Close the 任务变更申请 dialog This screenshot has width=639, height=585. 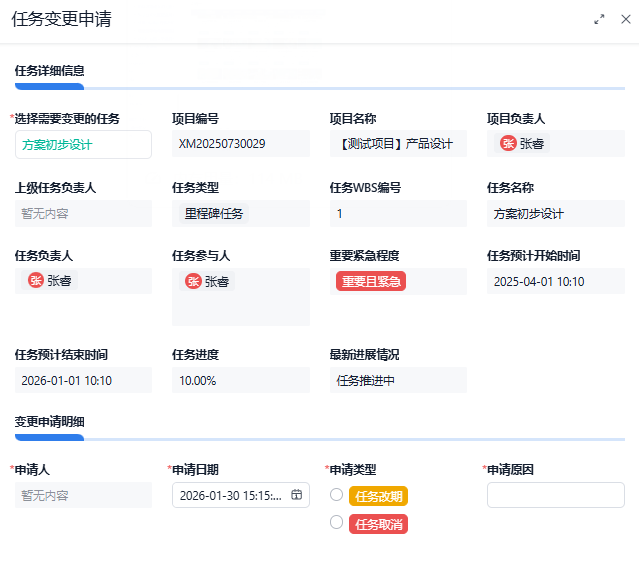[x=626, y=19]
